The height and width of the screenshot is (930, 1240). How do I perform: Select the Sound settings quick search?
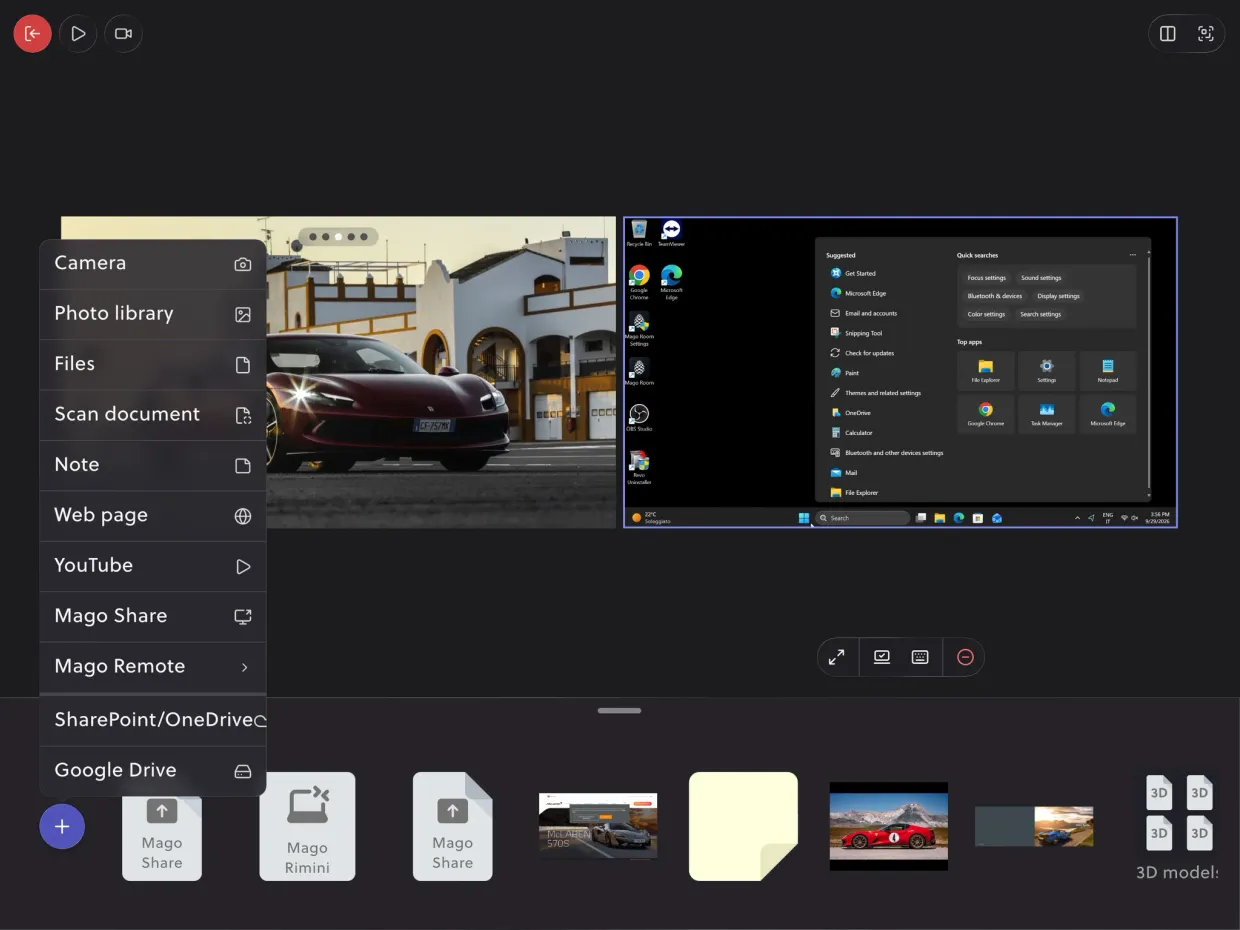click(1041, 278)
